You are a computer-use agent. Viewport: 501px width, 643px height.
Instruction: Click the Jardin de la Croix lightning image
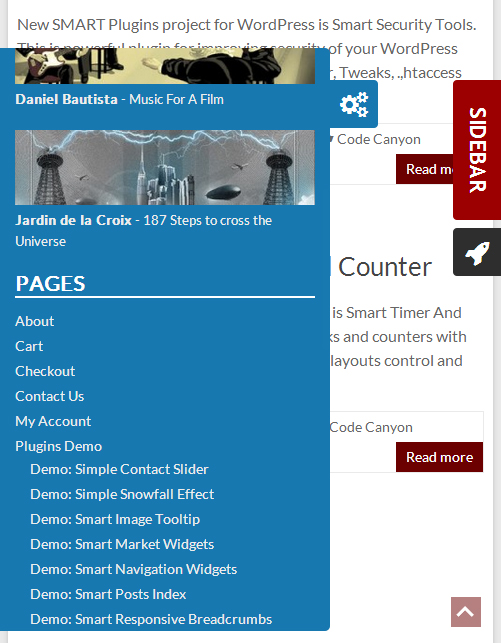pyautogui.click(x=165, y=167)
